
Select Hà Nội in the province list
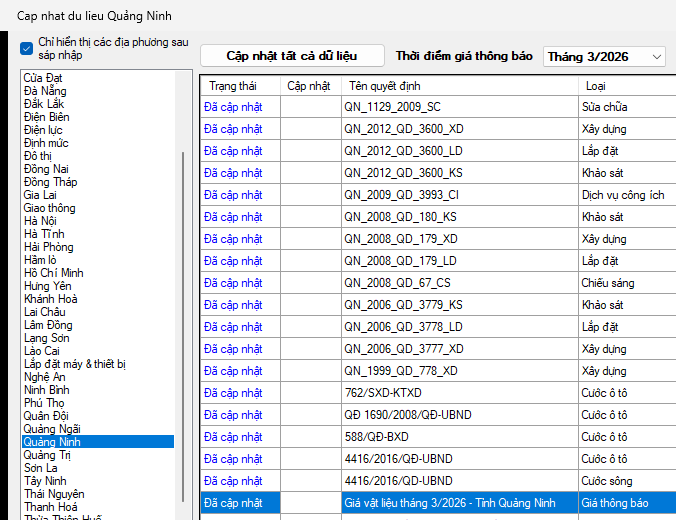(x=40, y=221)
